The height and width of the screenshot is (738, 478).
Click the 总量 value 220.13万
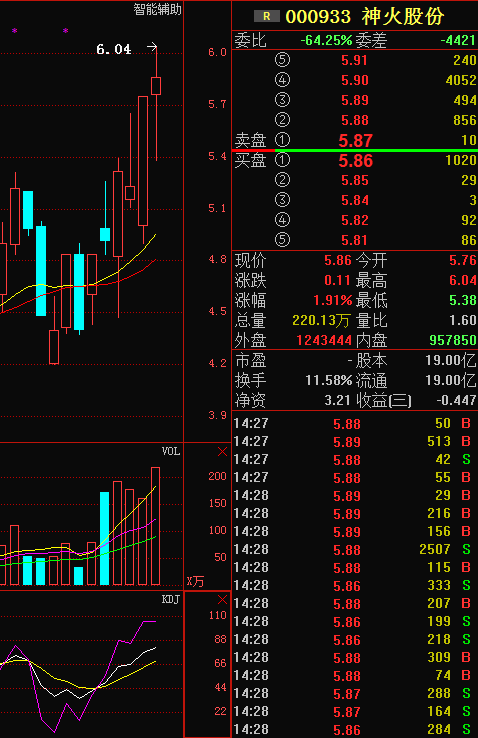click(321, 321)
